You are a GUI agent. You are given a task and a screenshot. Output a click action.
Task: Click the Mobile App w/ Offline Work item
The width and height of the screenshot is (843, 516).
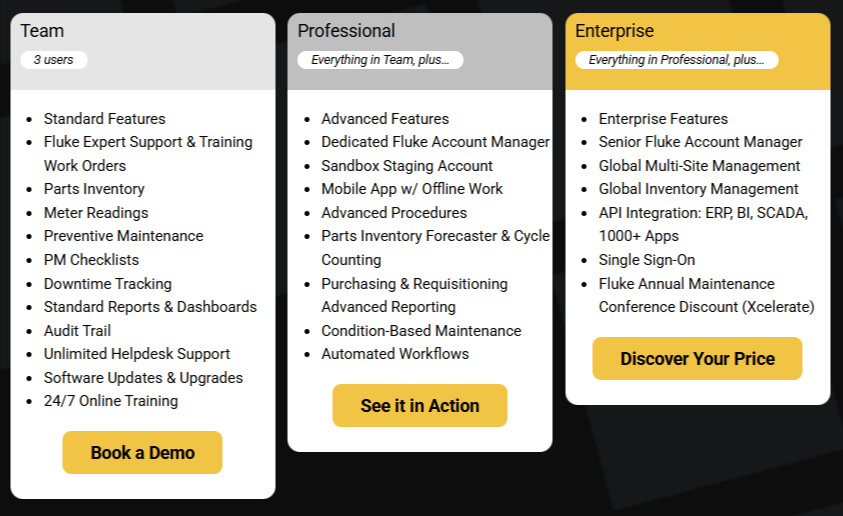412,189
